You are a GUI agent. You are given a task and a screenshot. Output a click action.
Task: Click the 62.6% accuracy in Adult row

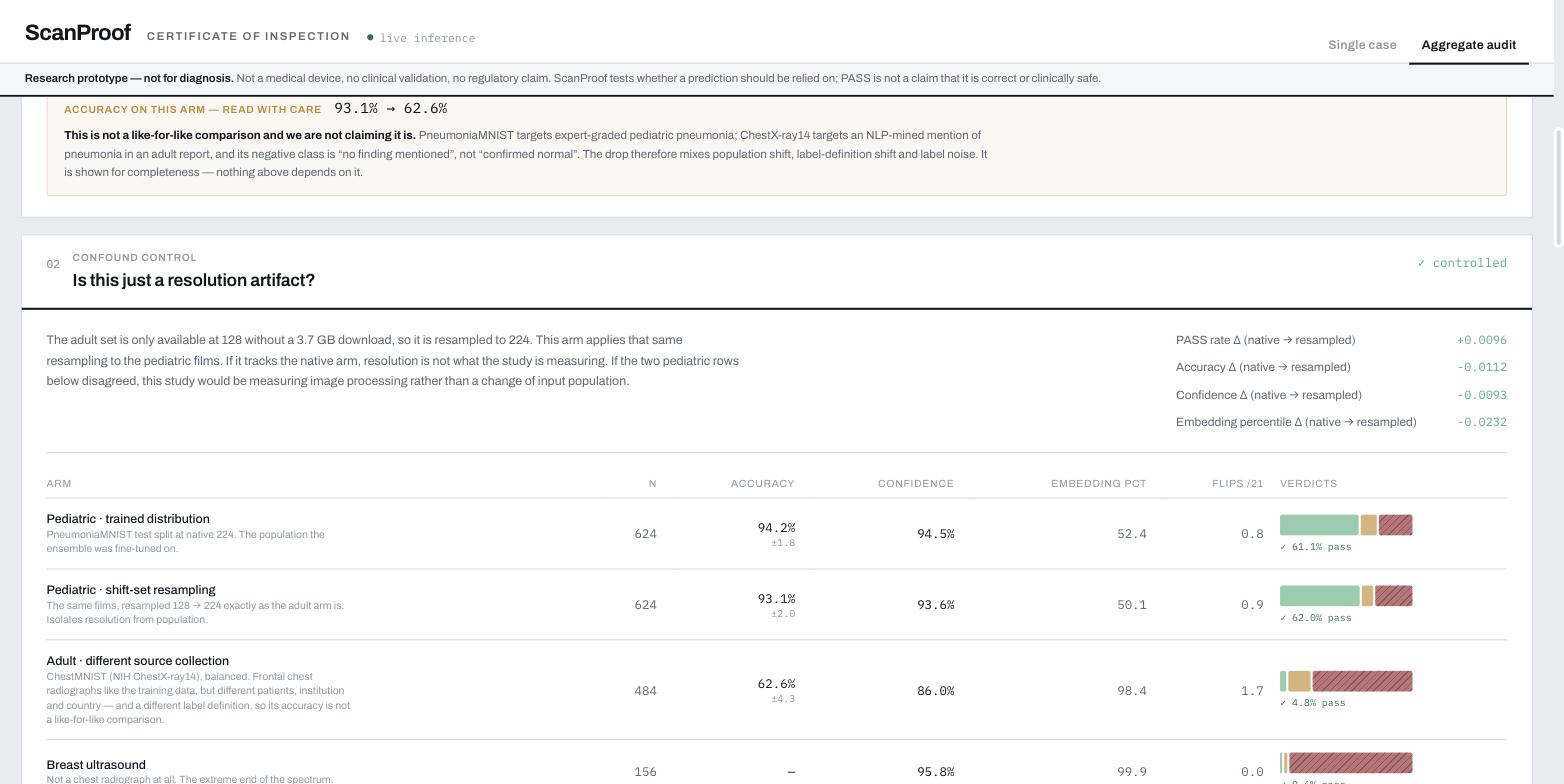(x=776, y=684)
